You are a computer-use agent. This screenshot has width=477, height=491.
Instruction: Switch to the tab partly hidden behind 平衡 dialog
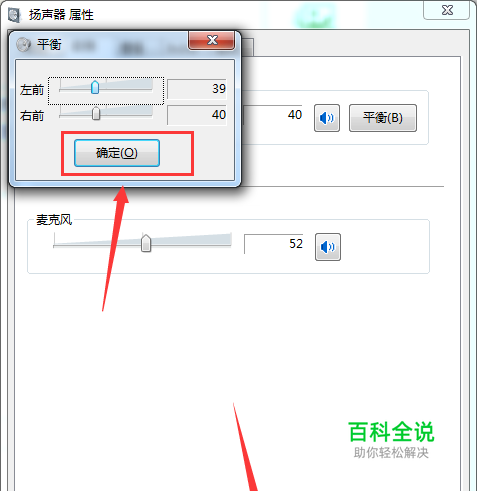247,47
